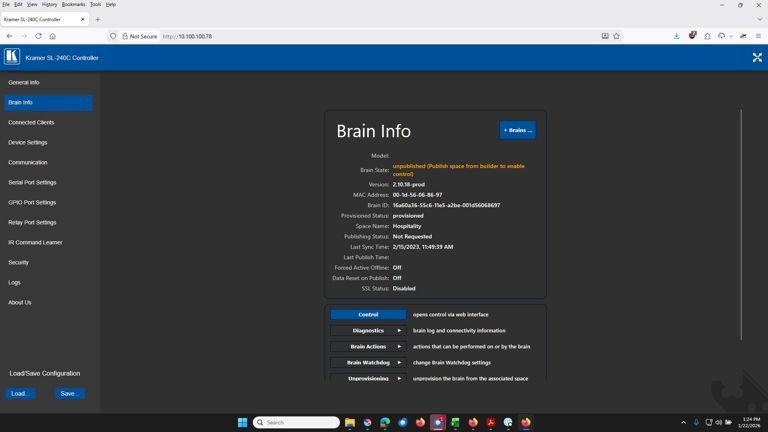Select Brain Info in the sidebar
Image resolution: width=768 pixels, height=432 pixels.
[48, 102]
